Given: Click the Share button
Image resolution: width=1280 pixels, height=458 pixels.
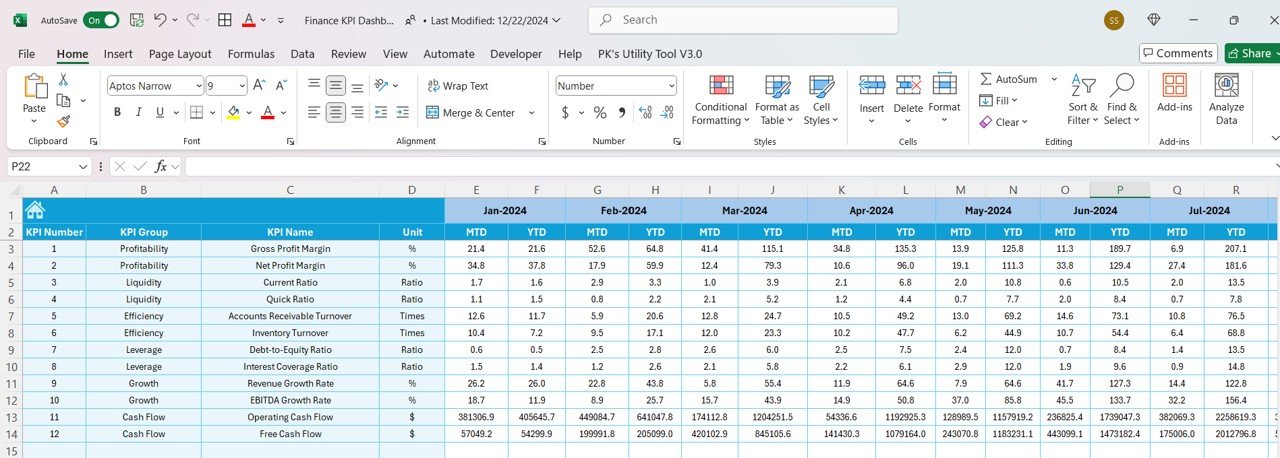Looking at the screenshot, I should point(1251,53).
